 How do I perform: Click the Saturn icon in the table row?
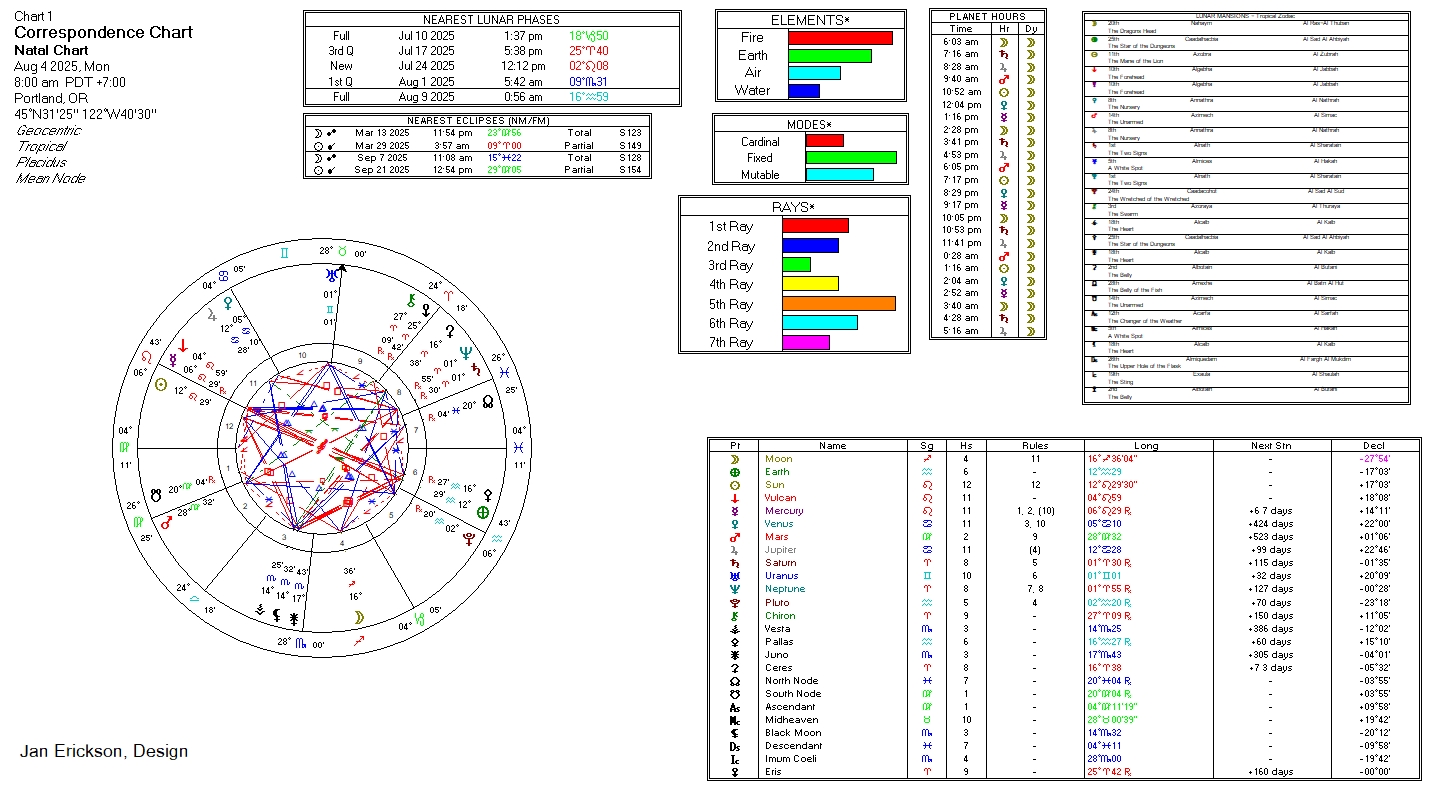[x=735, y=563]
